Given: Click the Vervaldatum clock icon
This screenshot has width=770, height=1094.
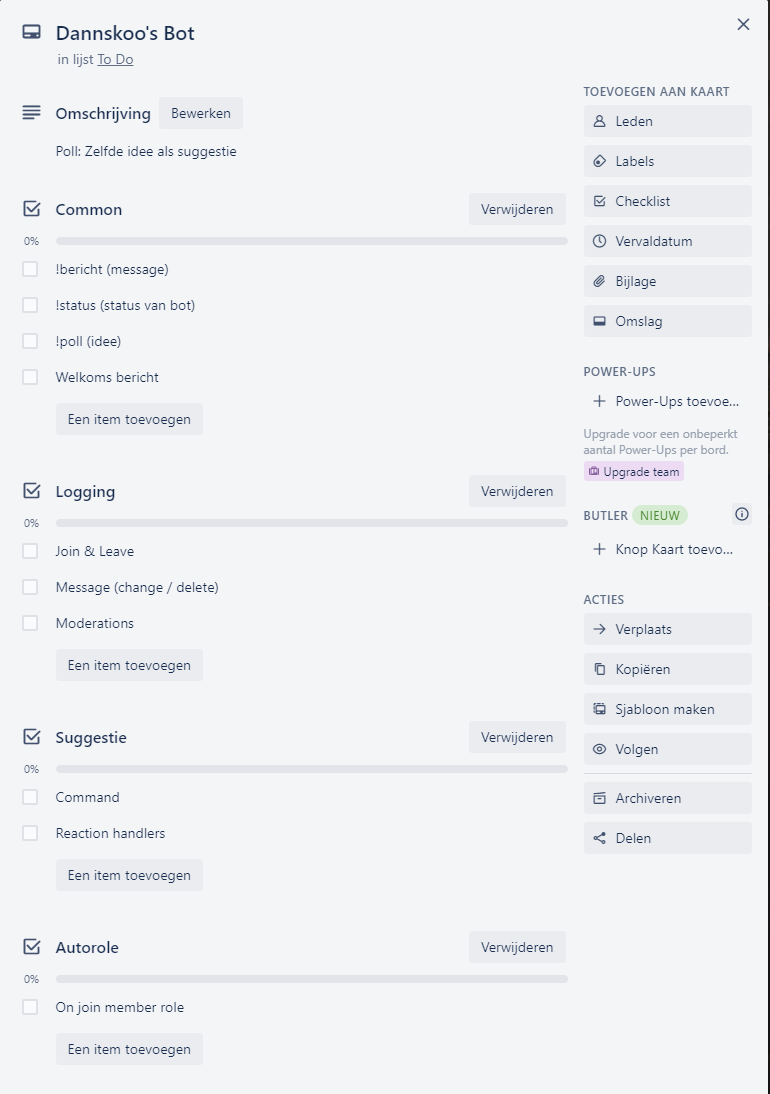Looking at the screenshot, I should point(600,241).
